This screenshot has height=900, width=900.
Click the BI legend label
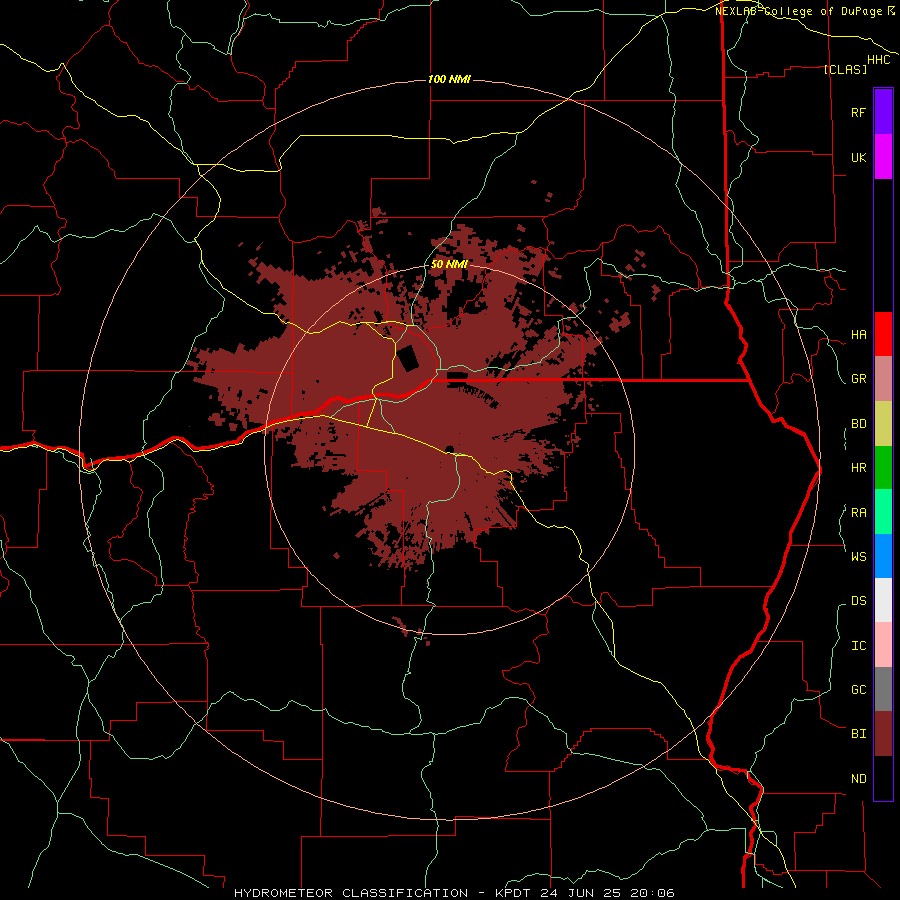858,734
